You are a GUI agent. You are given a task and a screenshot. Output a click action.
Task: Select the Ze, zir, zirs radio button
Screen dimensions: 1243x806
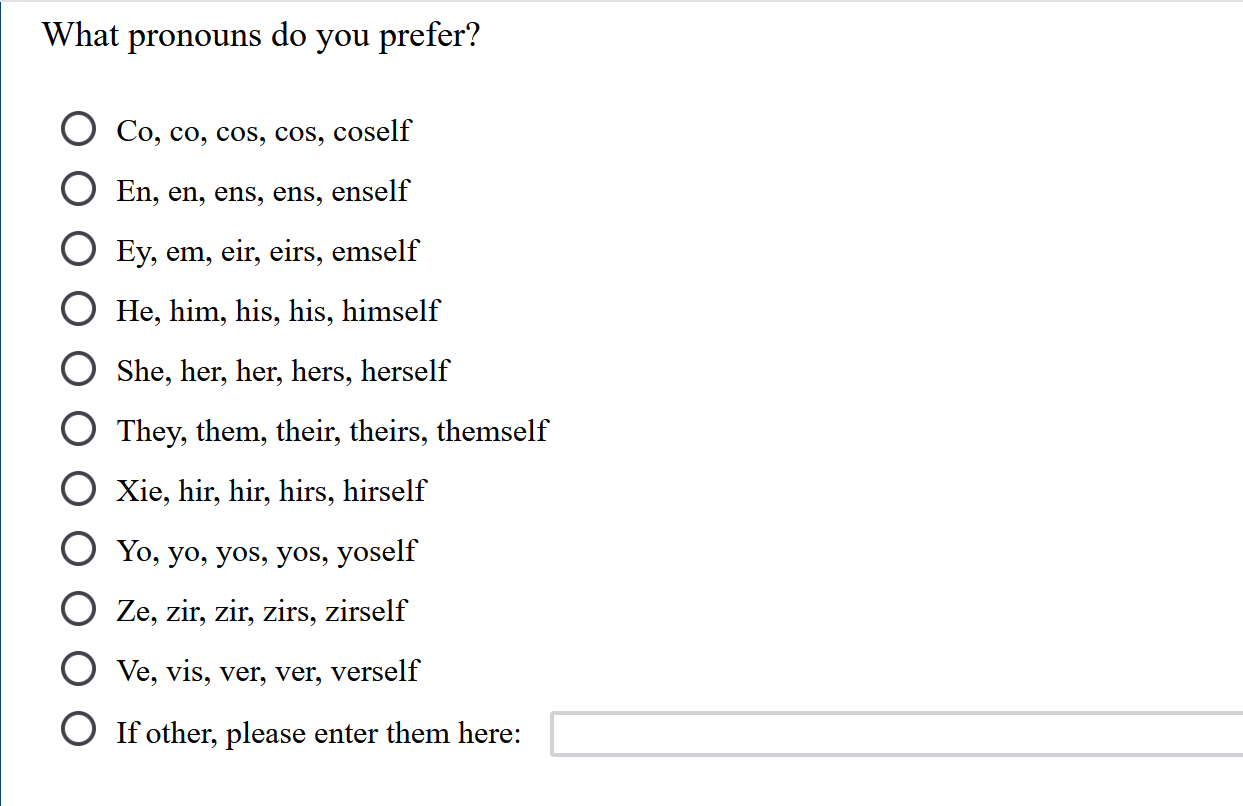[x=78, y=610]
